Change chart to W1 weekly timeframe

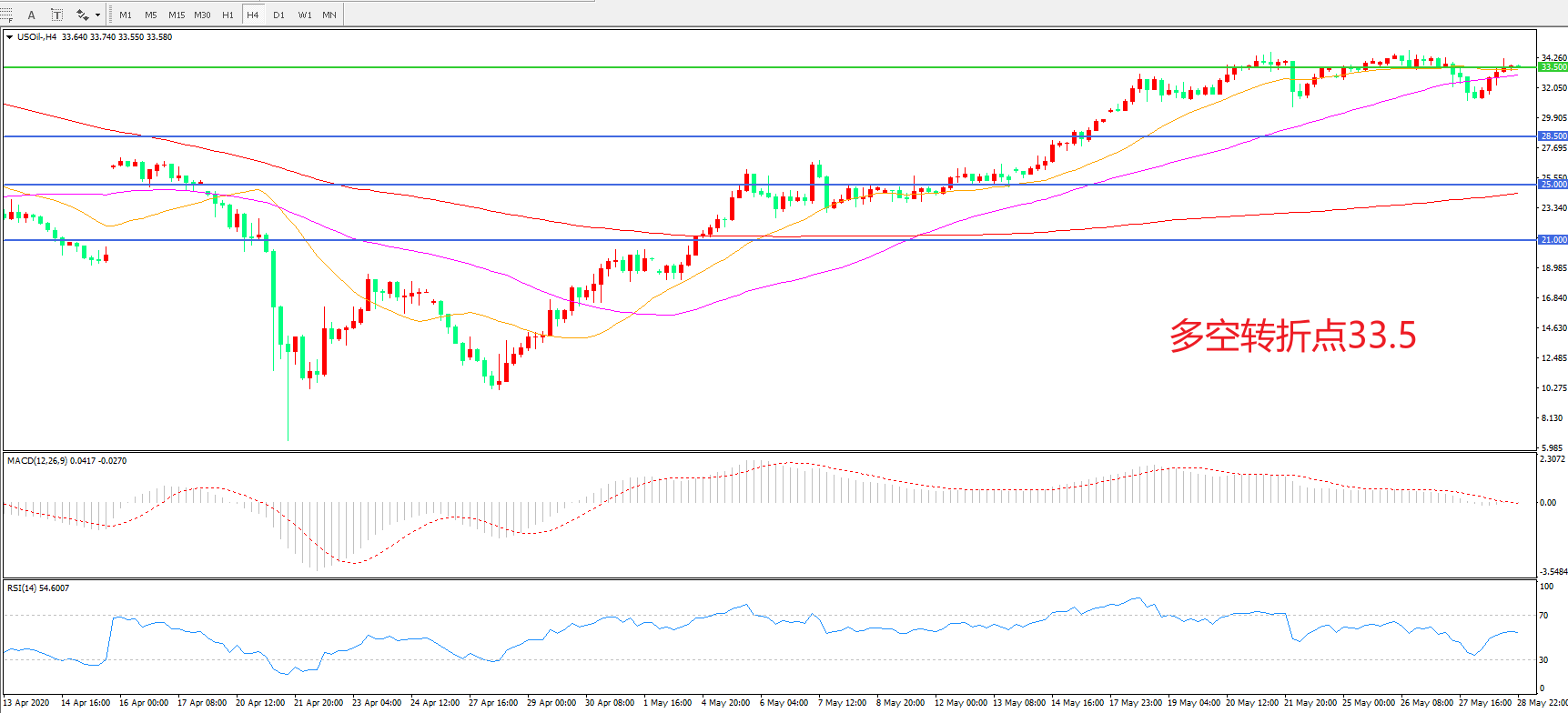[304, 15]
